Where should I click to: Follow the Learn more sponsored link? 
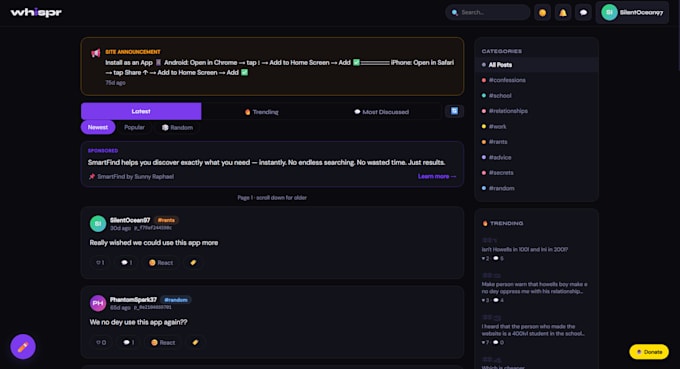pos(437,176)
